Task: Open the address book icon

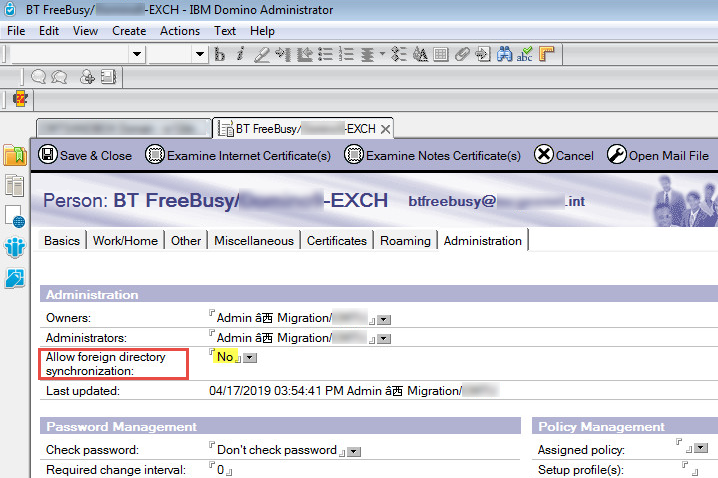Action: 108,76
